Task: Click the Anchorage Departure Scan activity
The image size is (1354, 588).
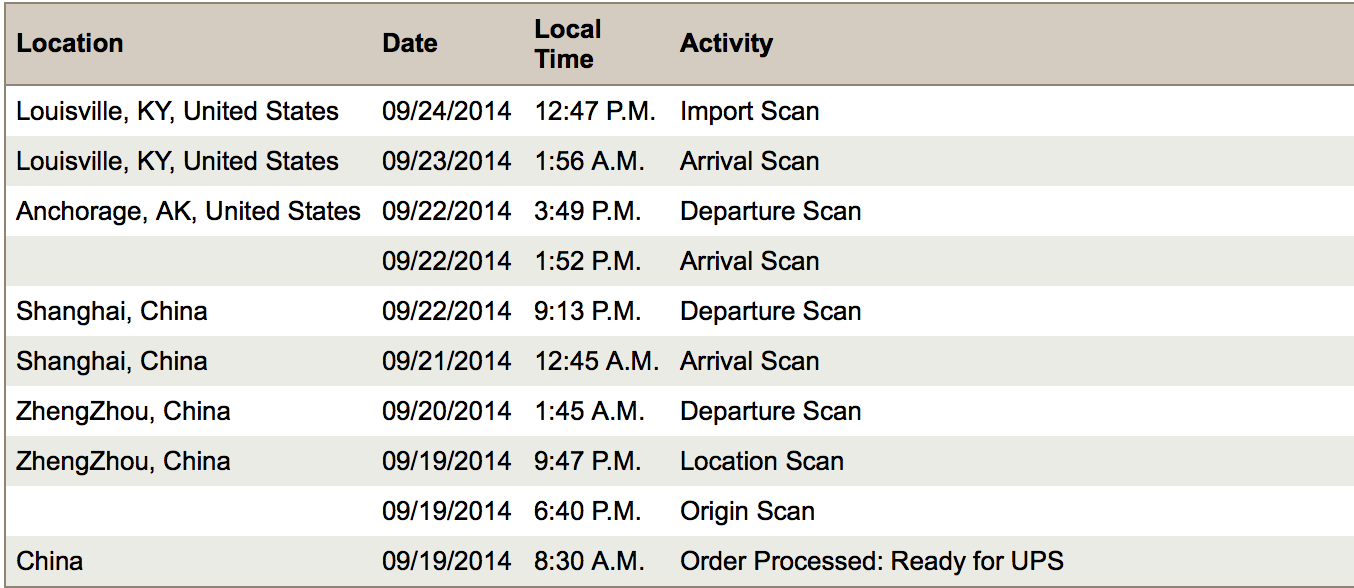Action: coord(770,211)
